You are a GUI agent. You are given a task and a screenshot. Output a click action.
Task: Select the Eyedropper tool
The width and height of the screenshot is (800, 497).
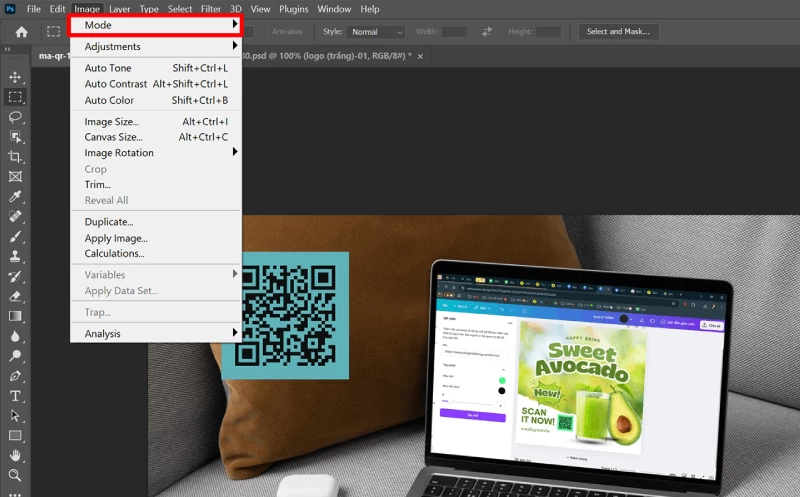click(15, 196)
